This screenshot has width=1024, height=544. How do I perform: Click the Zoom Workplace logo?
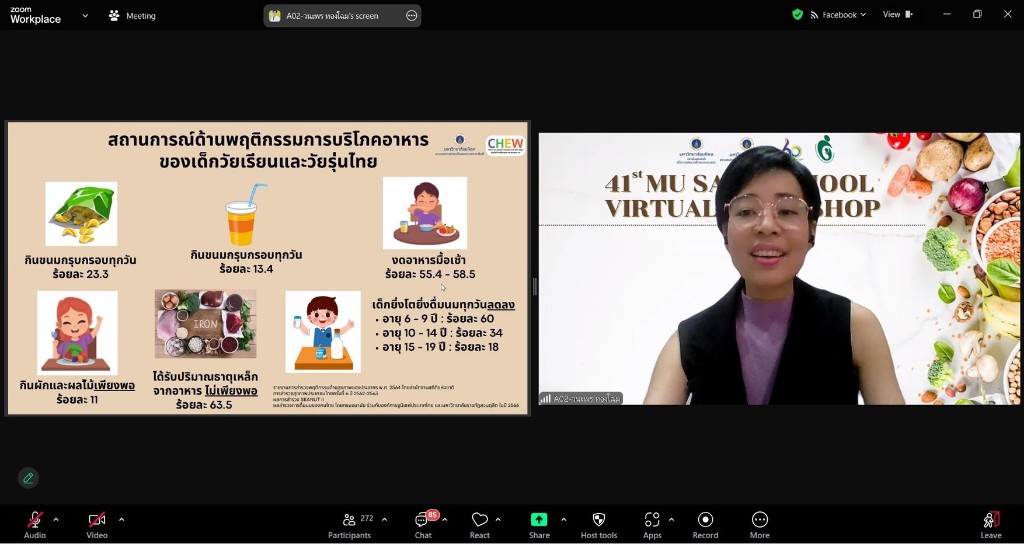tap(35, 16)
